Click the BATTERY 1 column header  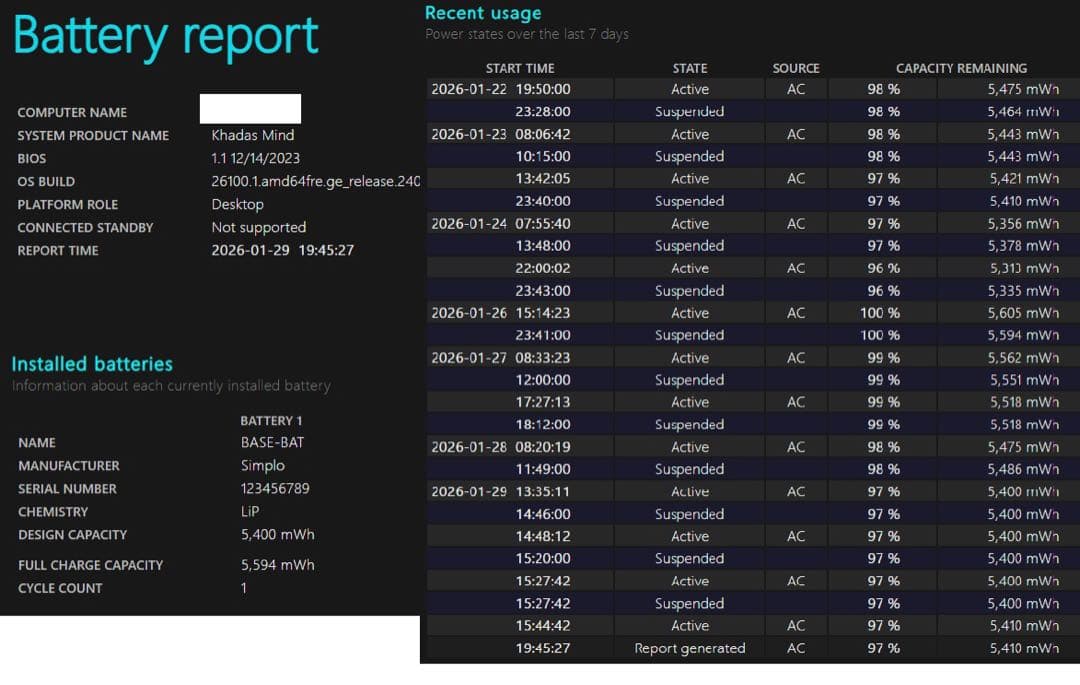(x=271, y=420)
